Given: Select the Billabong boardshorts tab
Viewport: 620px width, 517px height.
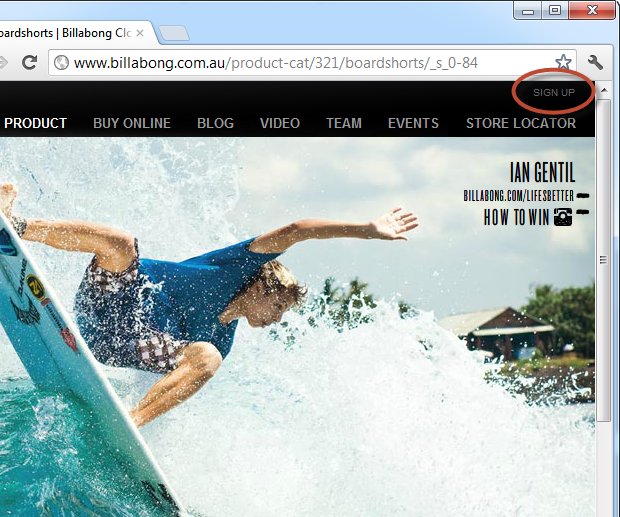Looking at the screenshot, I should coord(75,33).
